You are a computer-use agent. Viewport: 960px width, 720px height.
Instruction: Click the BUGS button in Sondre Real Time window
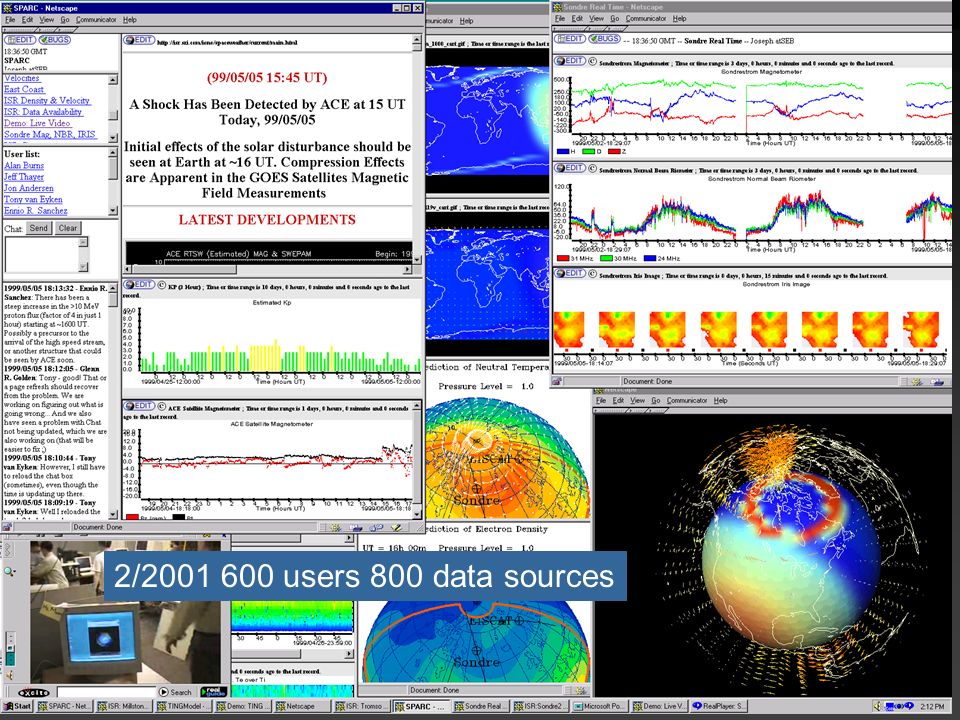click(604, 39)
